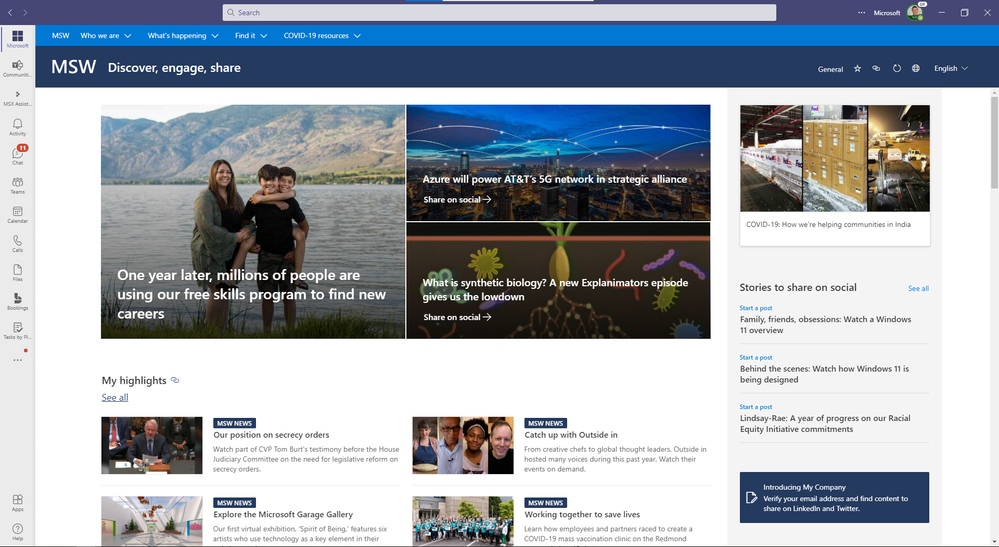Screen dimensions: 999x547
Task: Open site in browser via globe icon
Action: click(x=916, y=68)
